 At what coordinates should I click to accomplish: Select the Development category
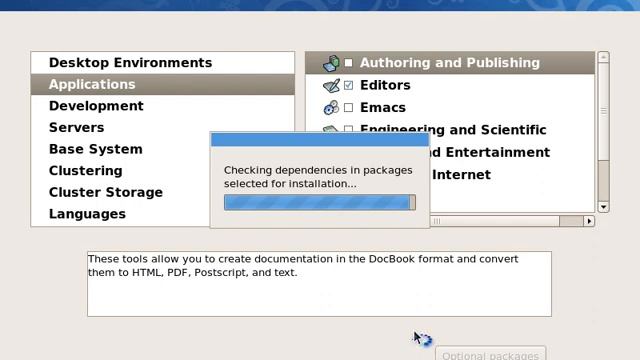coord(162,106)
